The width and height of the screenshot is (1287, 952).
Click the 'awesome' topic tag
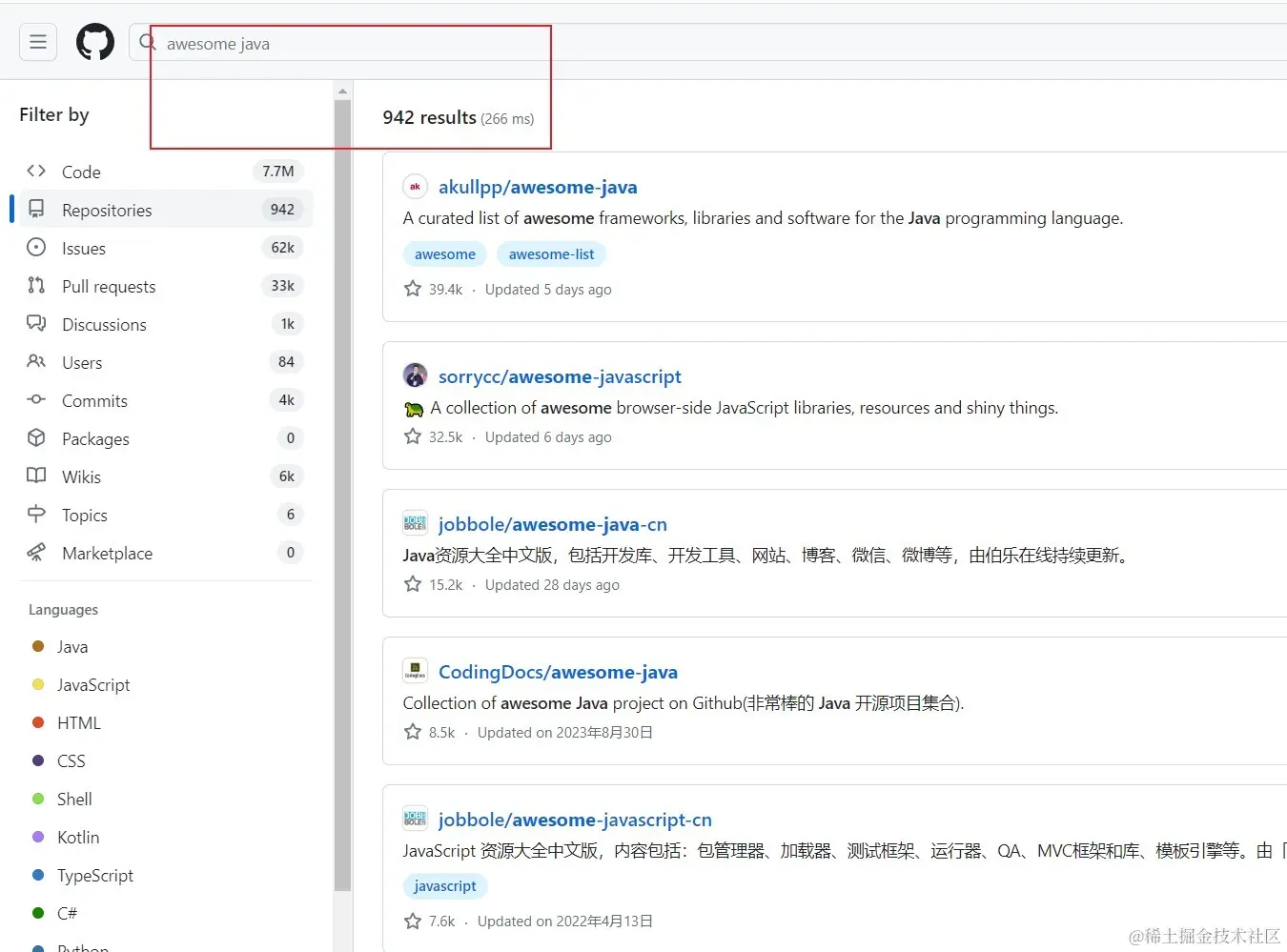[445, 254]
